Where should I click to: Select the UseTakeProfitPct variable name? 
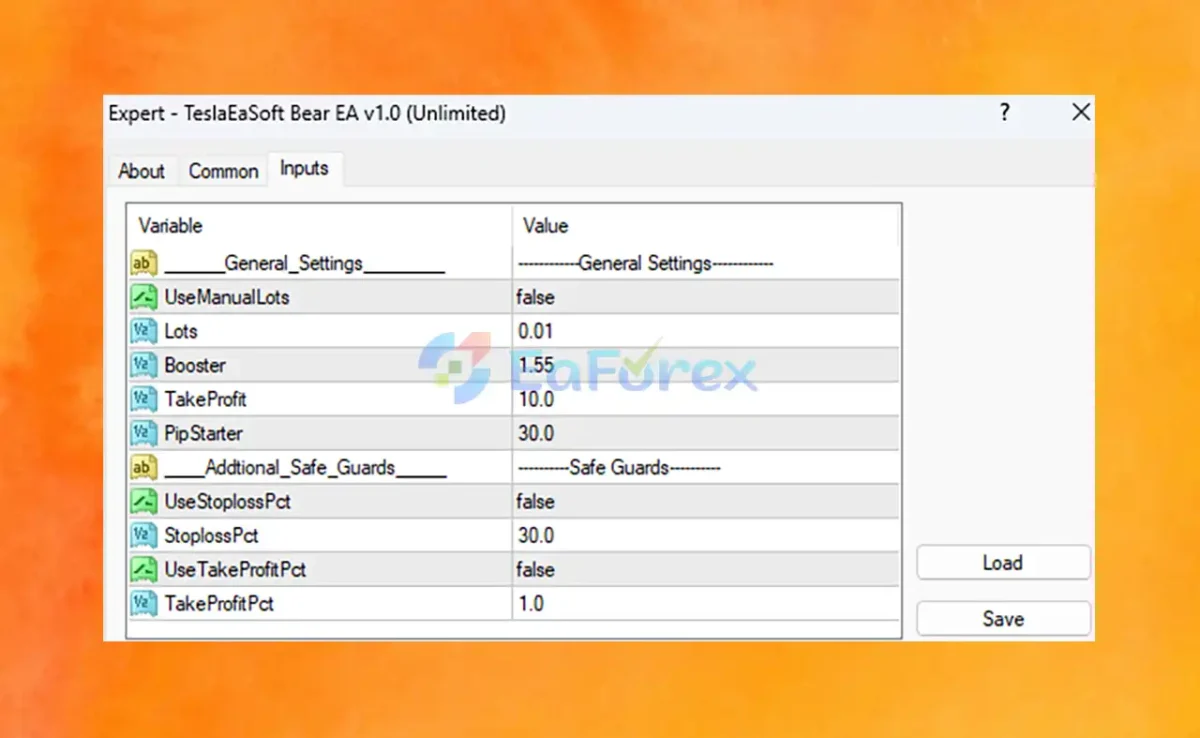pos(235,569)
